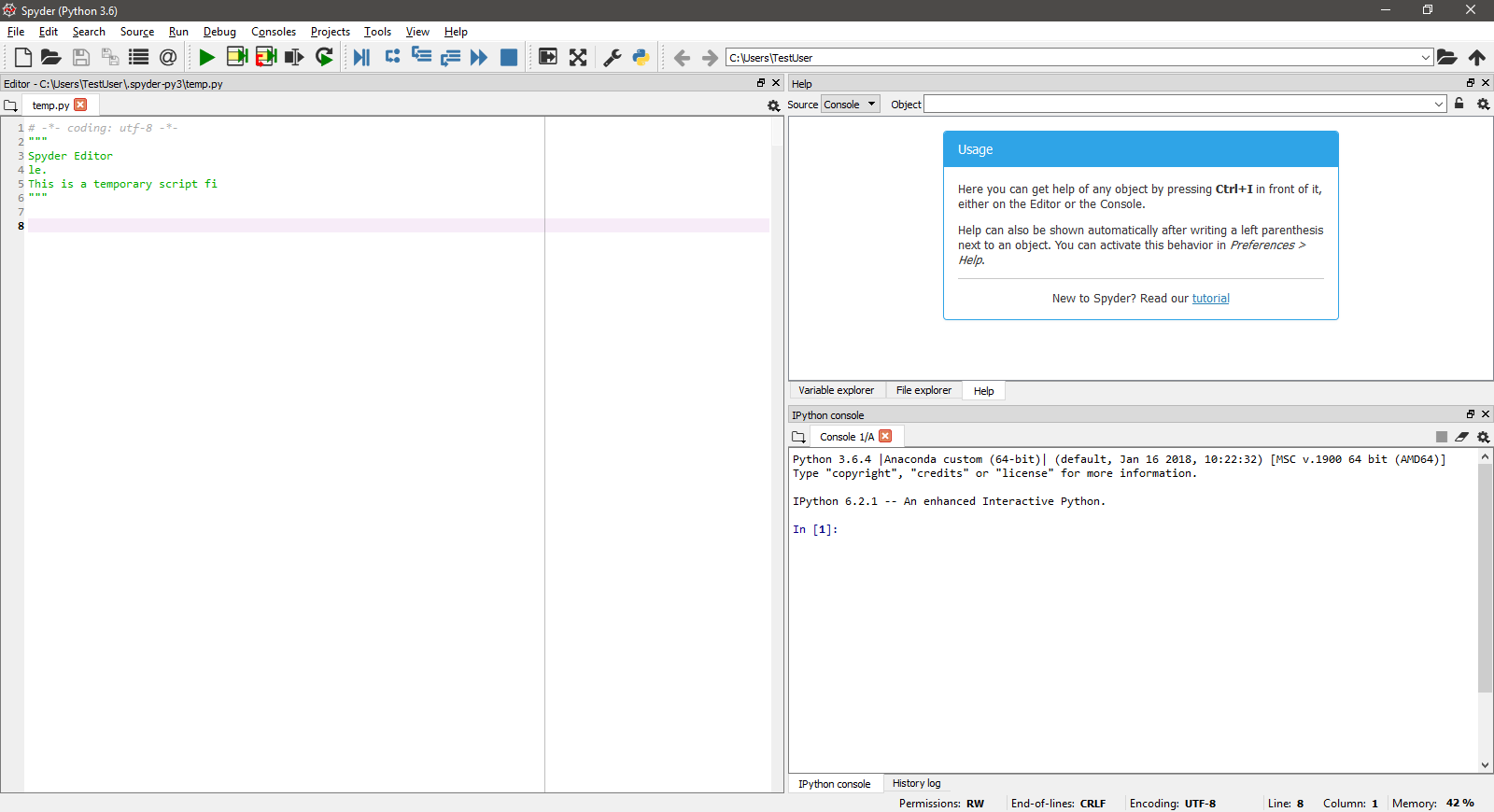Open the PYTHONPATH manager
Image resolution: width=1494 pixels, height=812 pixels.
point(641,57)
